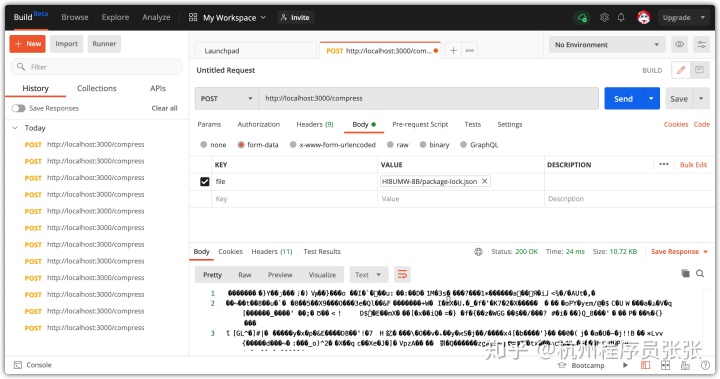Viewport: 720px width, 379px height.
Task: Open the response Headers (11) tab
Action: [271, 251]
